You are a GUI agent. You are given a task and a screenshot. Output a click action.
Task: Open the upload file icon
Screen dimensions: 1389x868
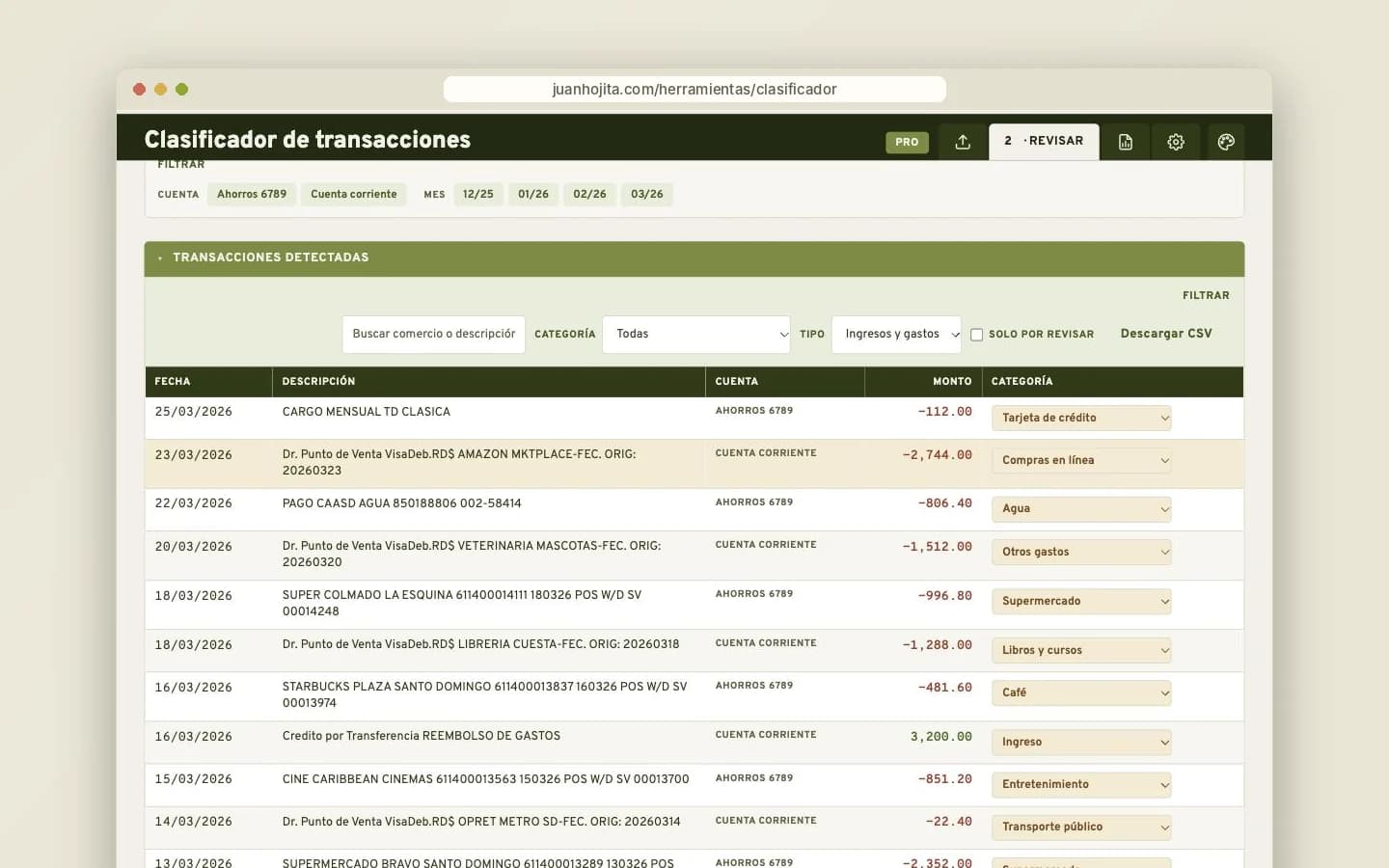(963, 142)
